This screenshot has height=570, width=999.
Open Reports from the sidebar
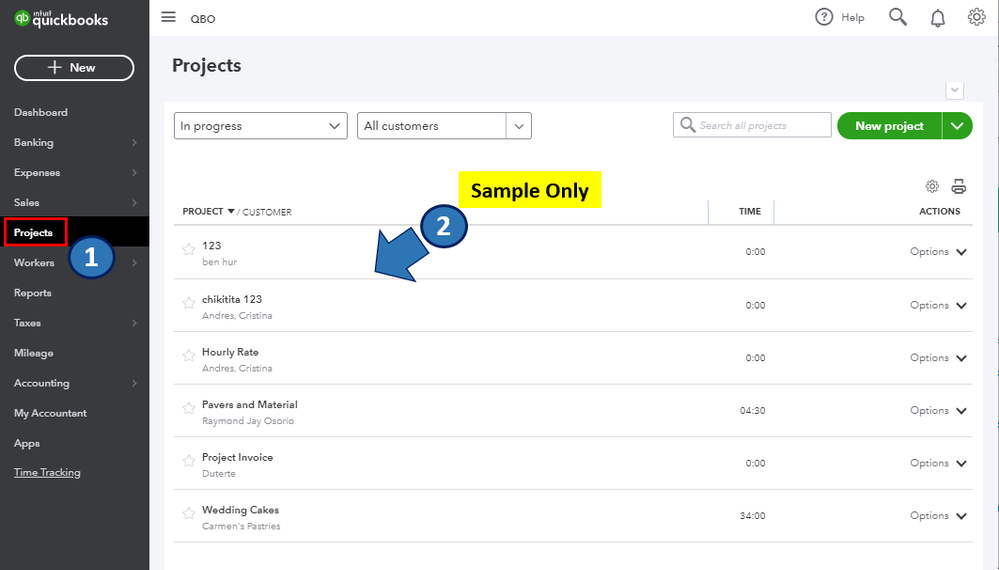click(x=33, y=293)
